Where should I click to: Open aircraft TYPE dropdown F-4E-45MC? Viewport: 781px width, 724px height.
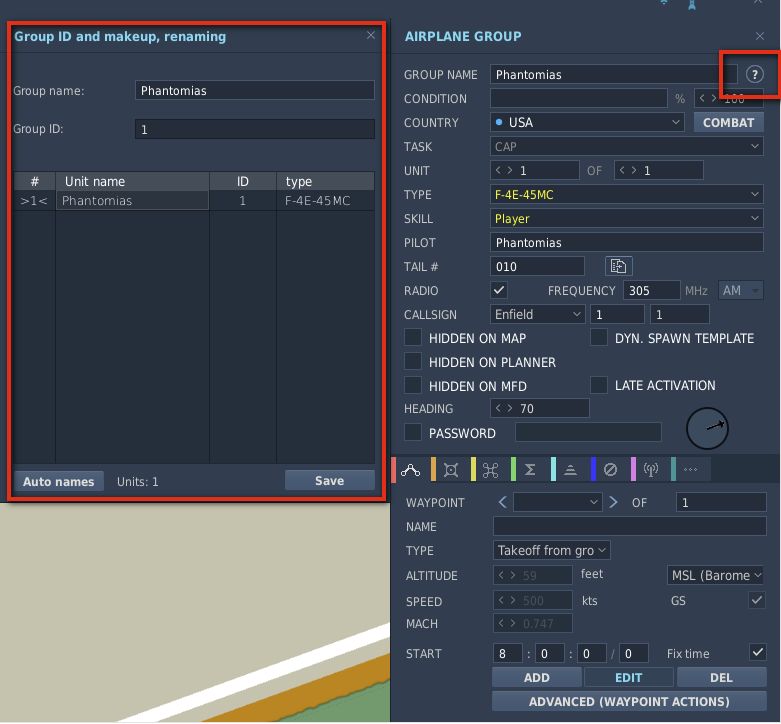pos(627,194)
